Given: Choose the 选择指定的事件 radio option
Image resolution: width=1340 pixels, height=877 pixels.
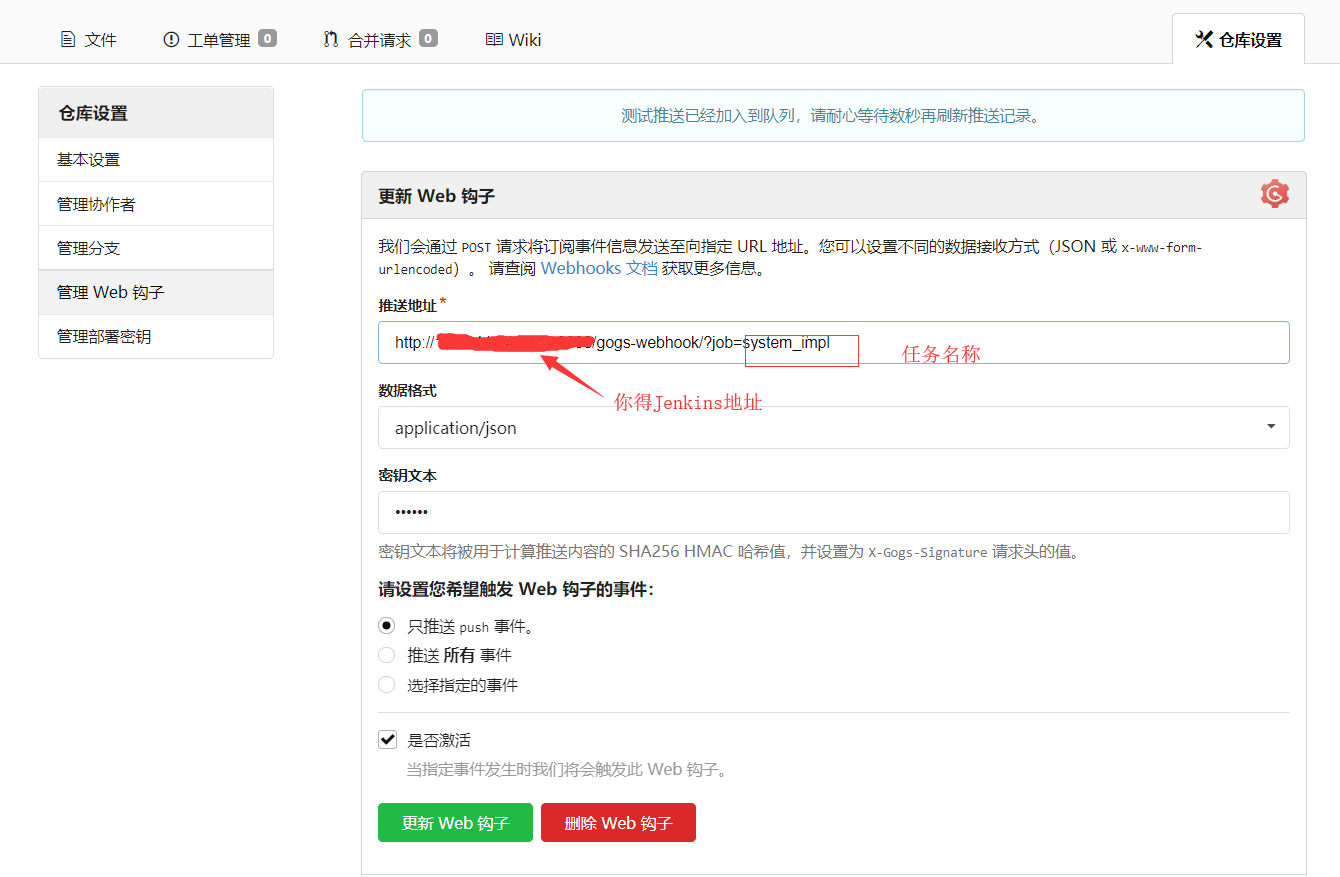Looking at the screenshot, I should [x=386, y=685].
